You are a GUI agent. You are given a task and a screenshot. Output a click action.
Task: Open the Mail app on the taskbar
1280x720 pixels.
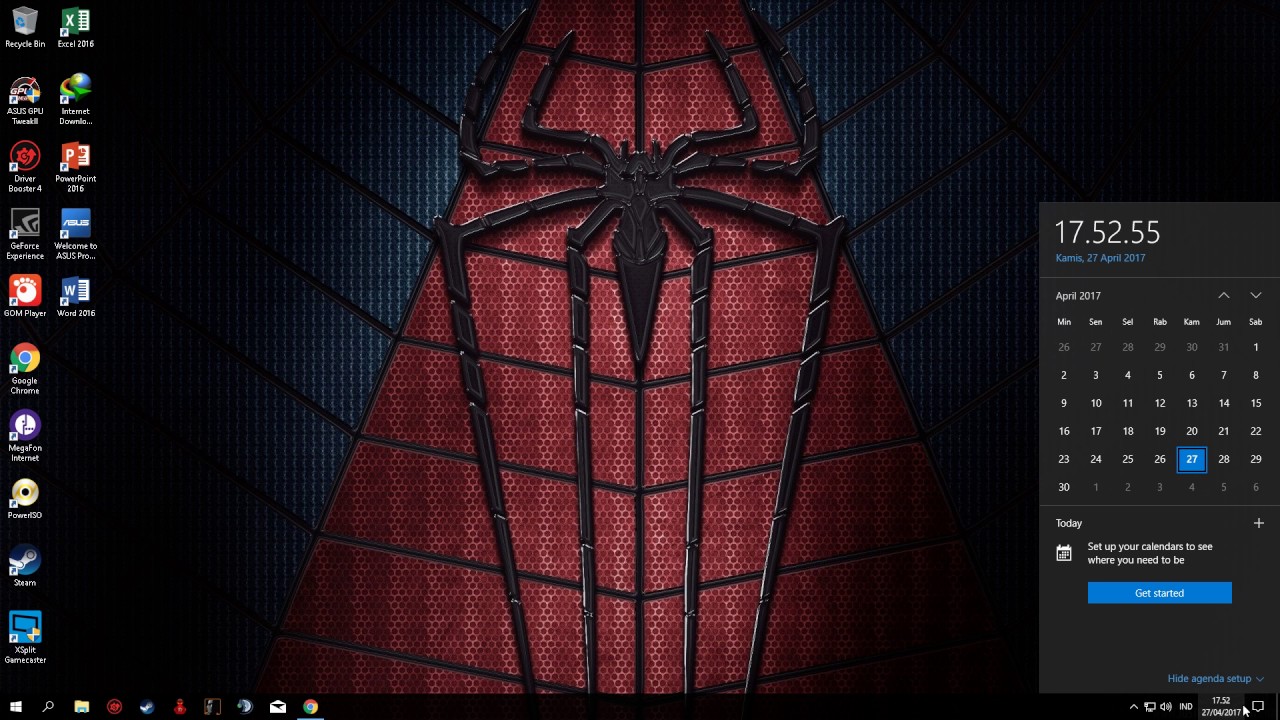(278, 707)
